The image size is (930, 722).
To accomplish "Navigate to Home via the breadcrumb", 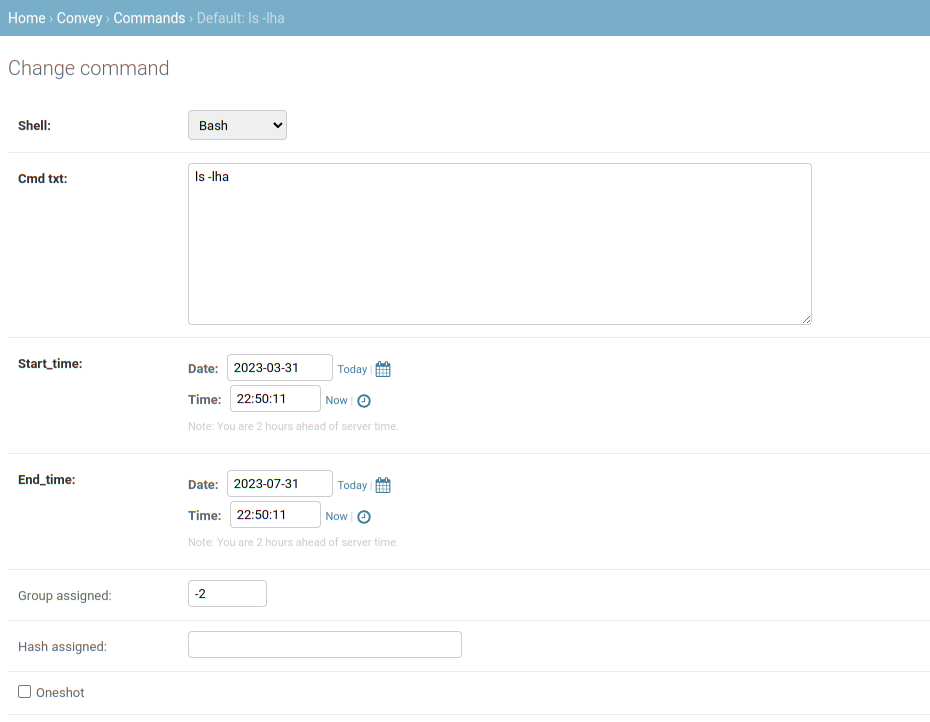I will [x=26, y=17].
